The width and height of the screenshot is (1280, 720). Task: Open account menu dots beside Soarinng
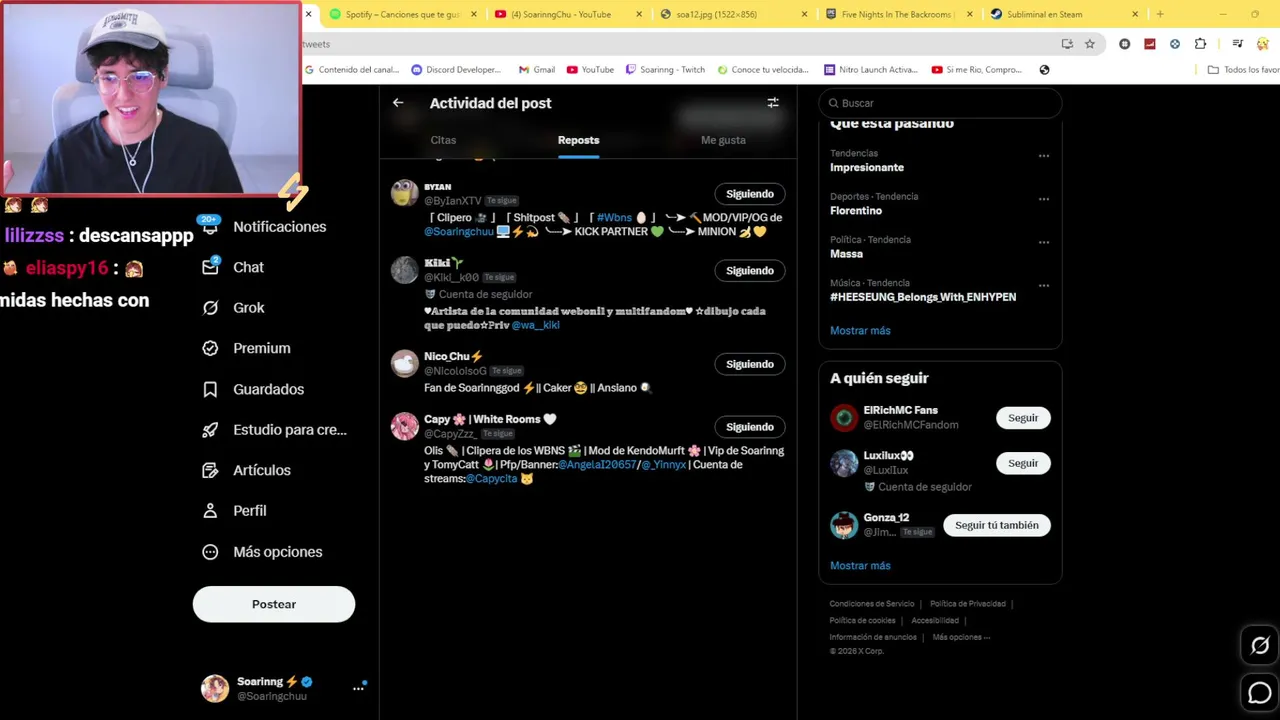click(358, 688)
